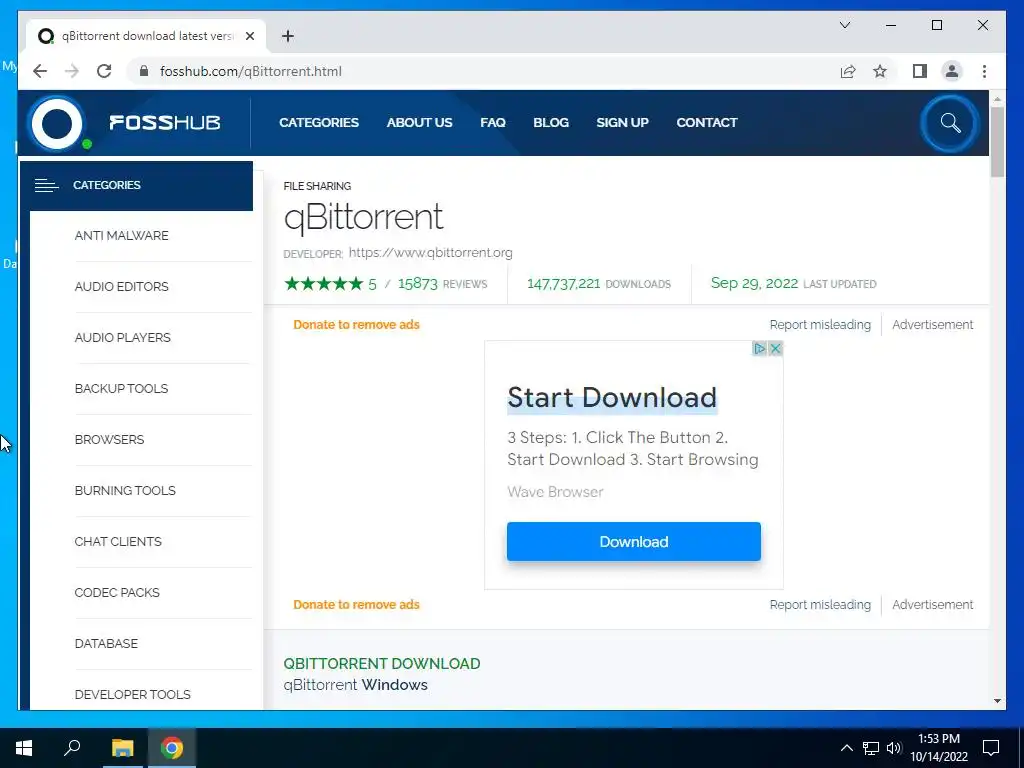Open the site search magnifier icon
The height and width of the screenshot is (768, 1024).
(950, 123)
